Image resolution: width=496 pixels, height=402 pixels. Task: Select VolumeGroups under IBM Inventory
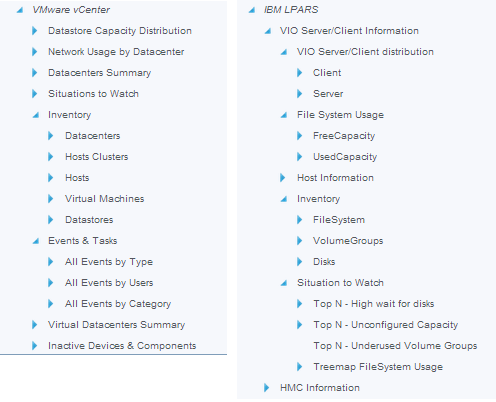coord(348,241)
